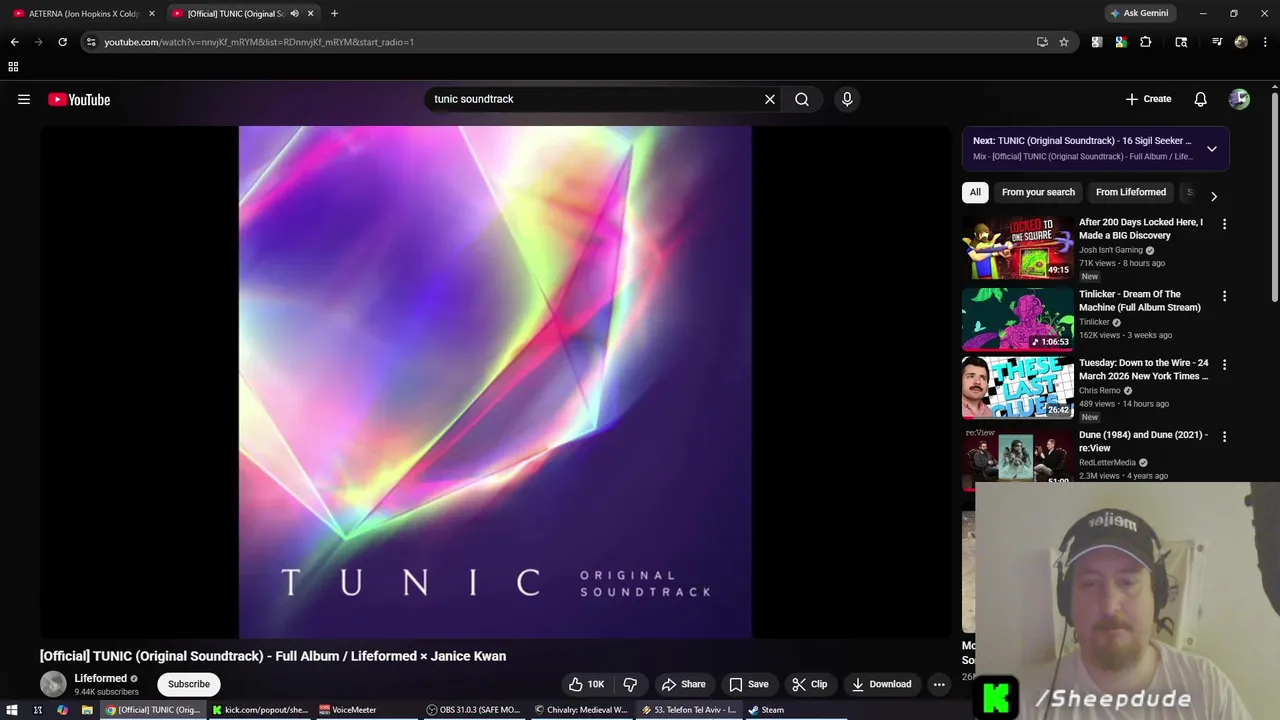
Task: Like the TUNIC video
Action: [x=587, y=684]
